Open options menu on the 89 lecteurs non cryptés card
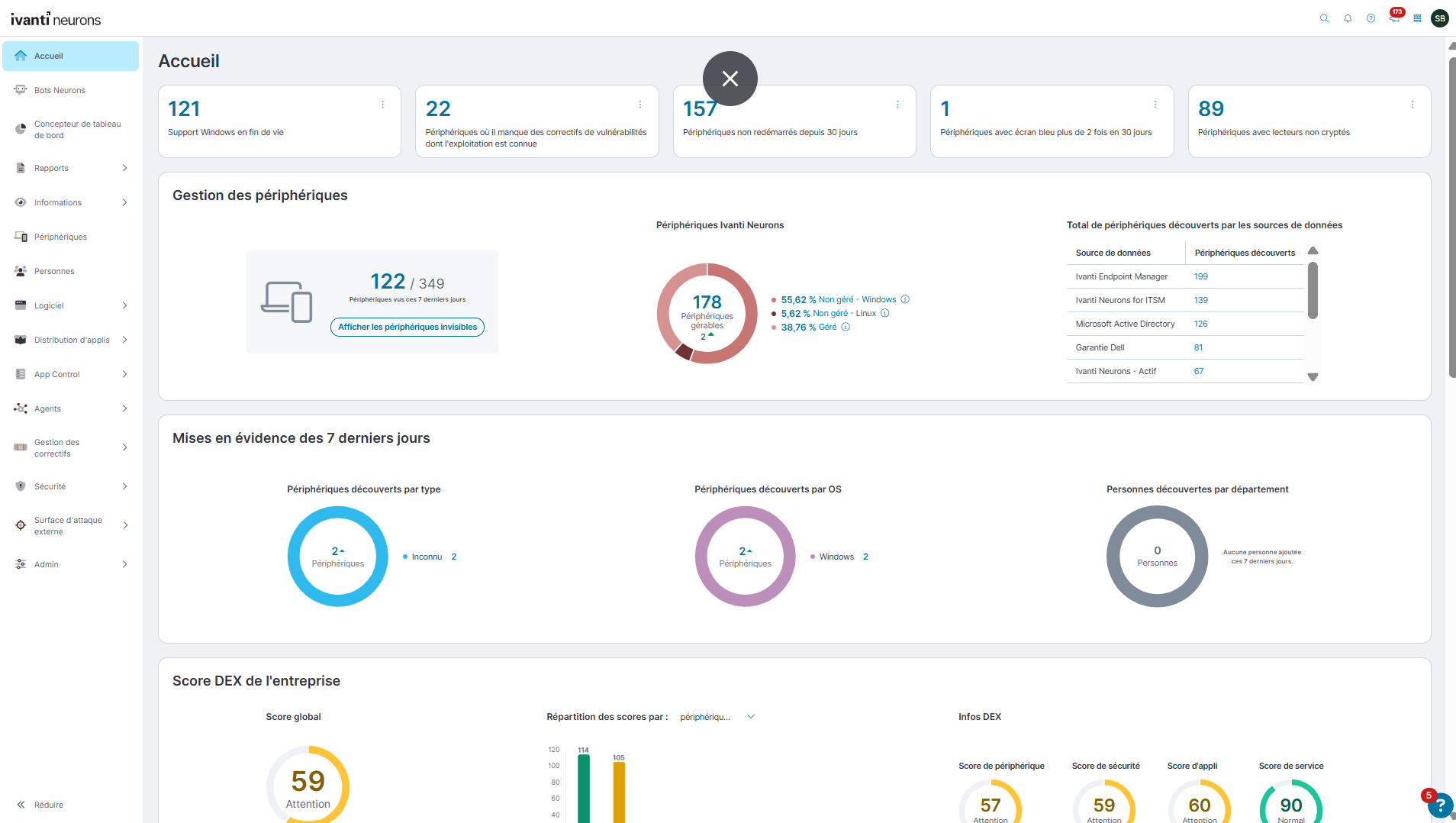1456x823 pixels. (1413, 105)
